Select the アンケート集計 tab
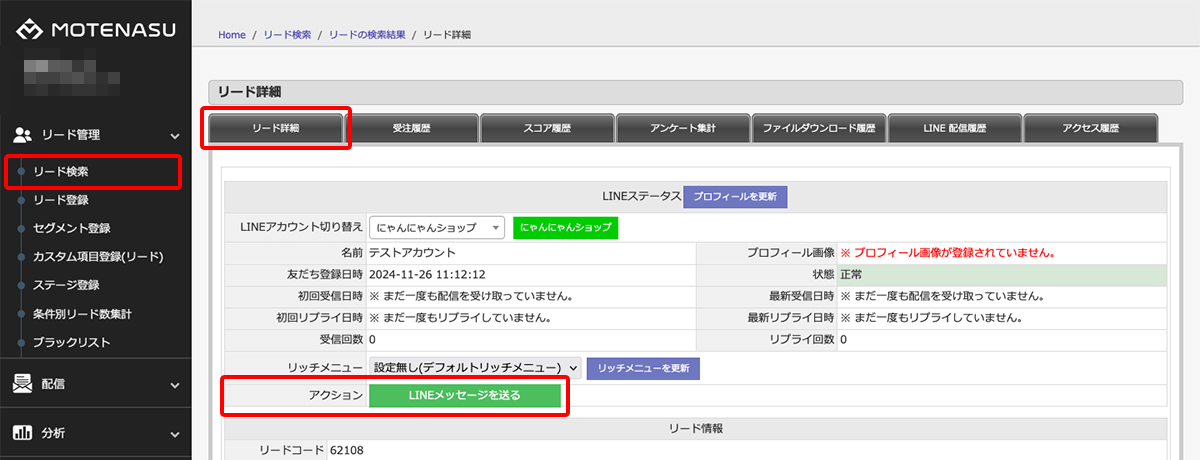This screenshot has width=1200, height=460. coord(683,129)
